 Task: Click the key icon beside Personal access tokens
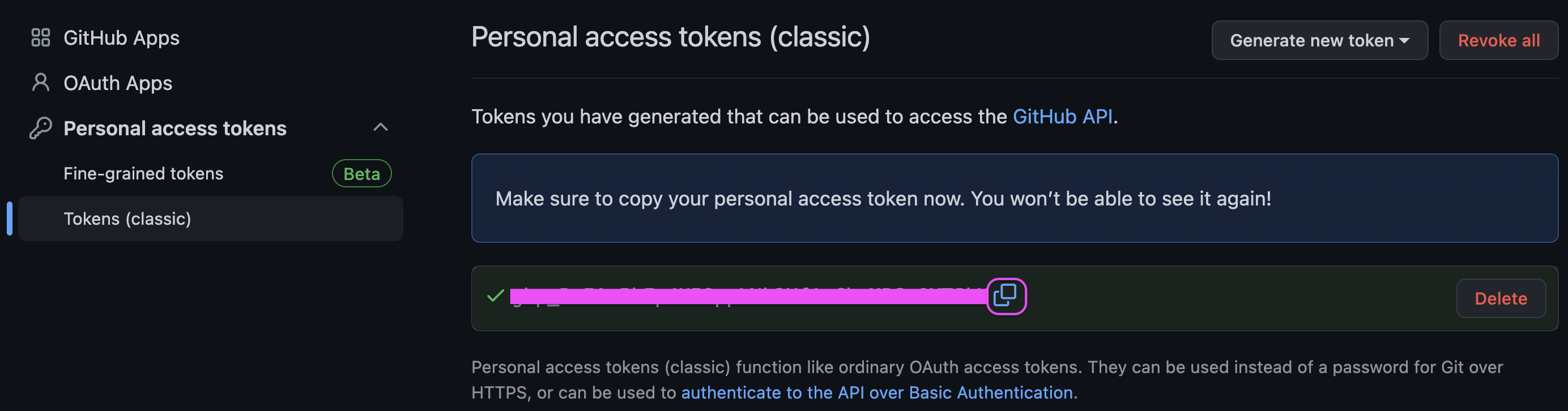point(40,128)
